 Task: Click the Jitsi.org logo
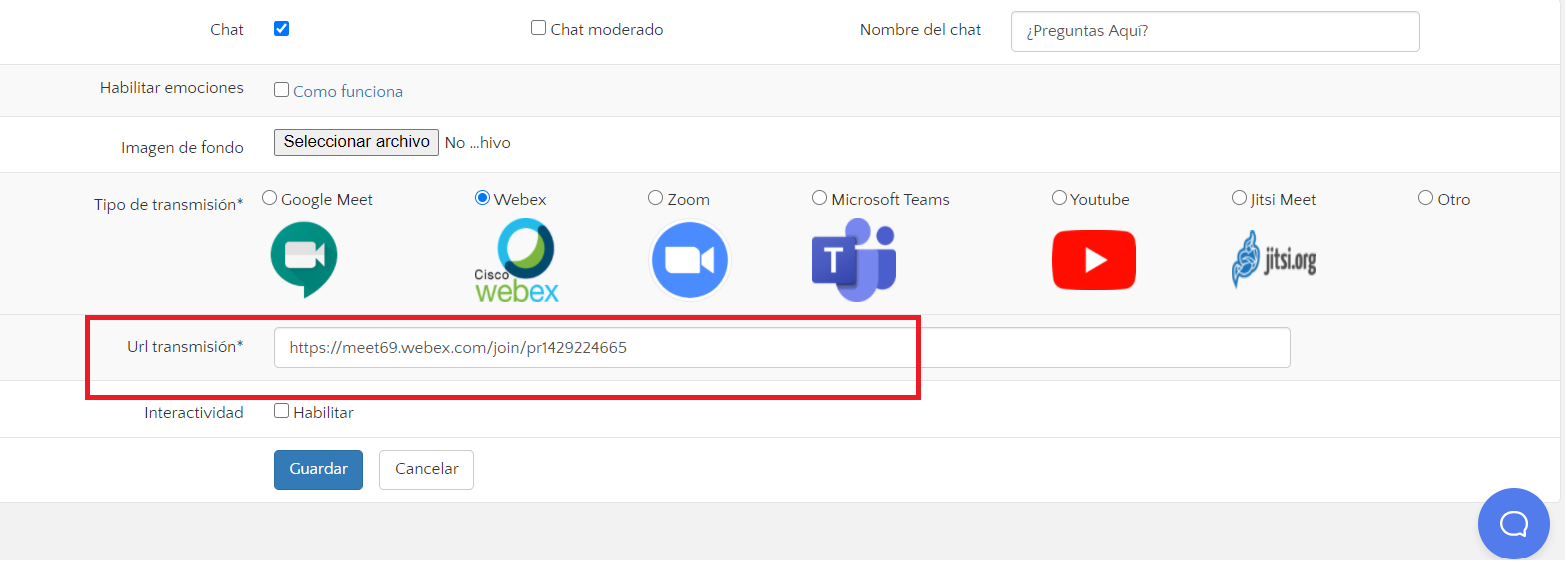pos(1273,260)
